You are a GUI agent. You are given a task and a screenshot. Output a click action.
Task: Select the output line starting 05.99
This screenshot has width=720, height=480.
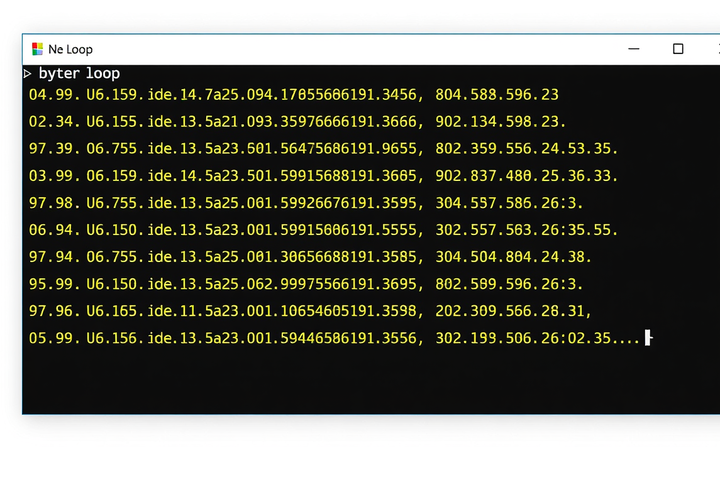[x=334, y=339]
